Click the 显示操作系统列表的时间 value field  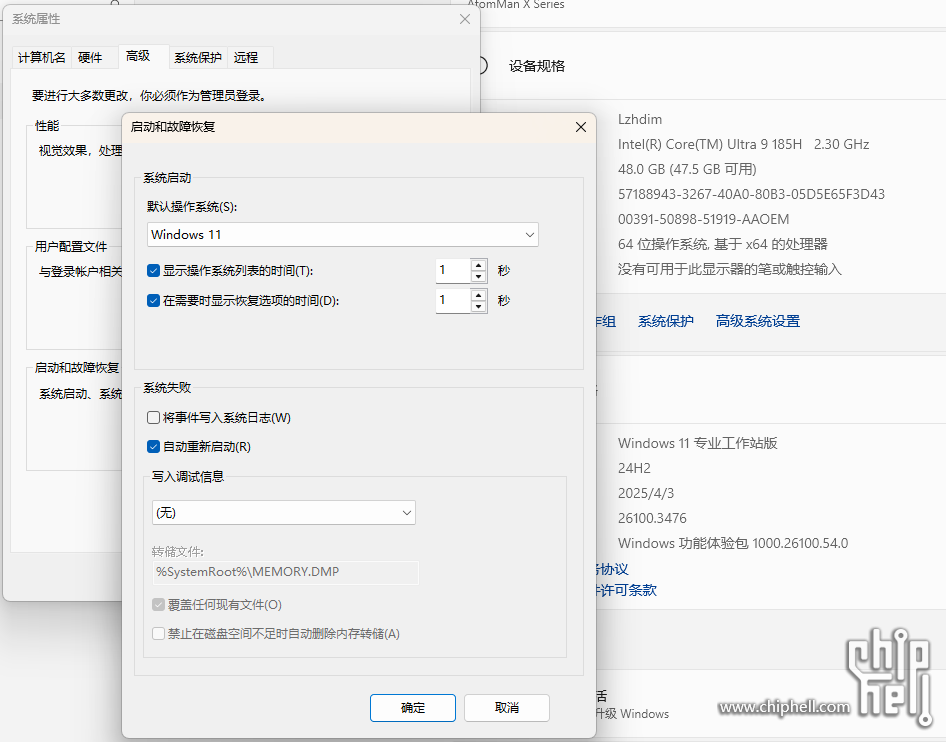point(453,271)
